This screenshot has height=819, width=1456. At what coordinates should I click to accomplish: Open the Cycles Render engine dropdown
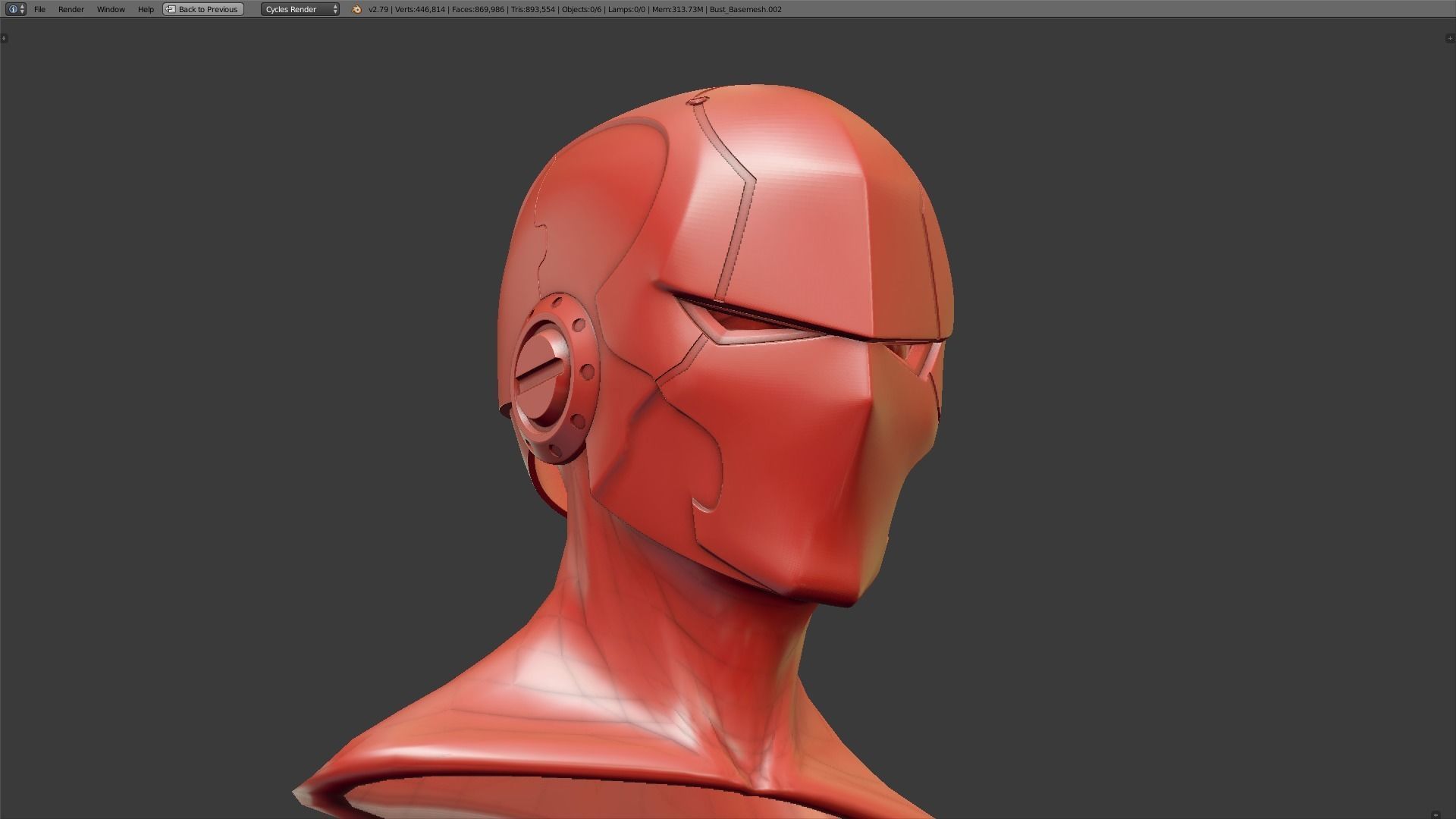point(300,9)
